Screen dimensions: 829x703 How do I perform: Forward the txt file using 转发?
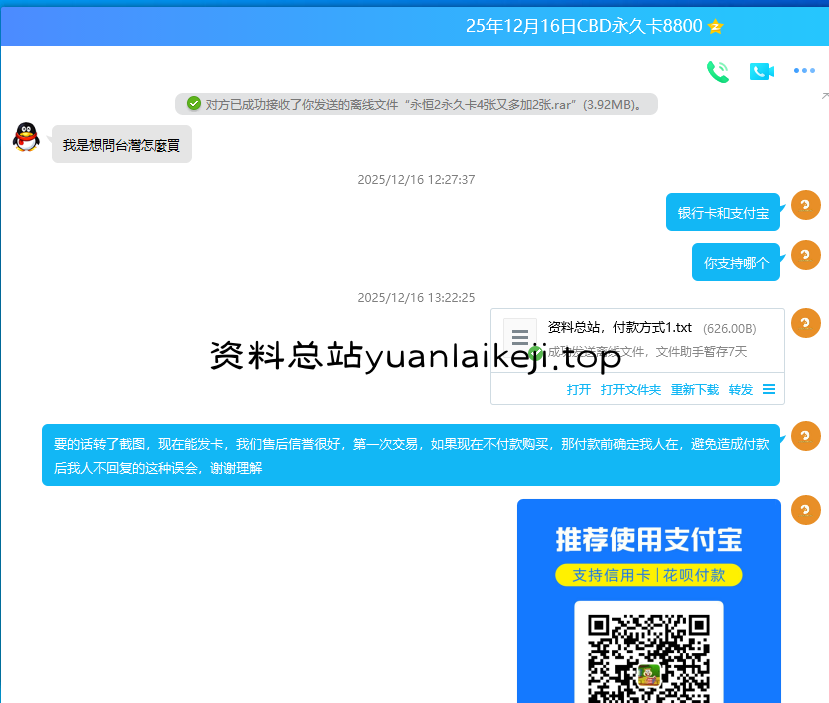(x=740, y=390)
